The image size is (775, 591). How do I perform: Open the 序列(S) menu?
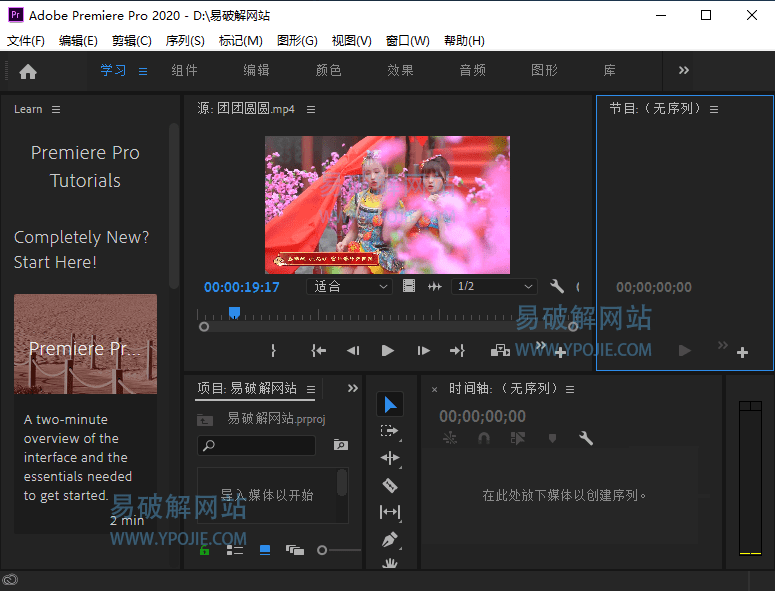[185, 41]
